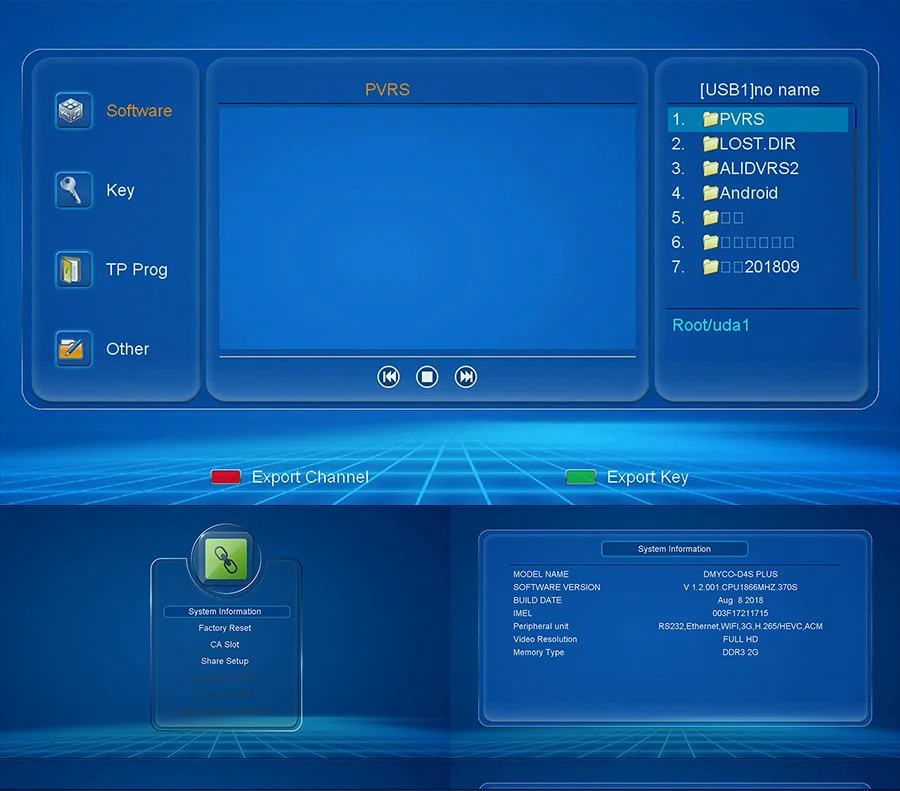Screen dimensions: 900x791
Task: Open the Other menu entry
Action: pyautogui.click(x=127, y=349)
